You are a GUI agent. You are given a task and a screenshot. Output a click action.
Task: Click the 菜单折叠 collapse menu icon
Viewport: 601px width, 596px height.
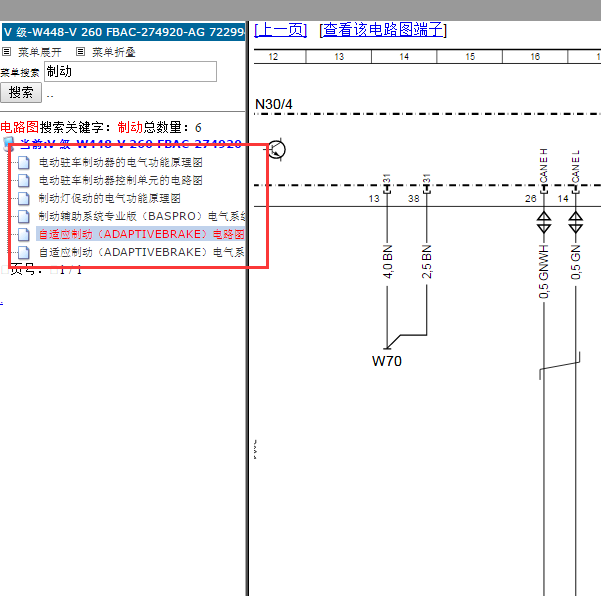pyautogui.click(x=80, y=51)
